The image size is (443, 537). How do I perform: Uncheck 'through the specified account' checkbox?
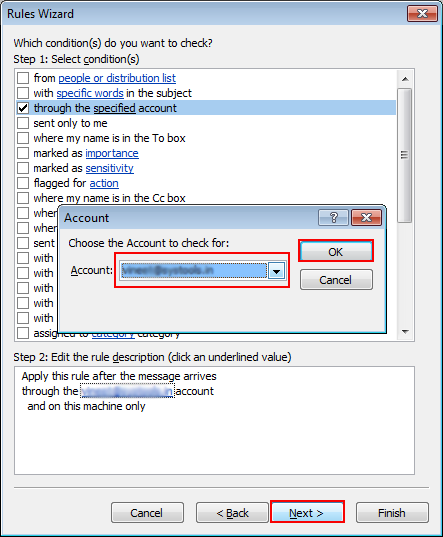point(23,108)
